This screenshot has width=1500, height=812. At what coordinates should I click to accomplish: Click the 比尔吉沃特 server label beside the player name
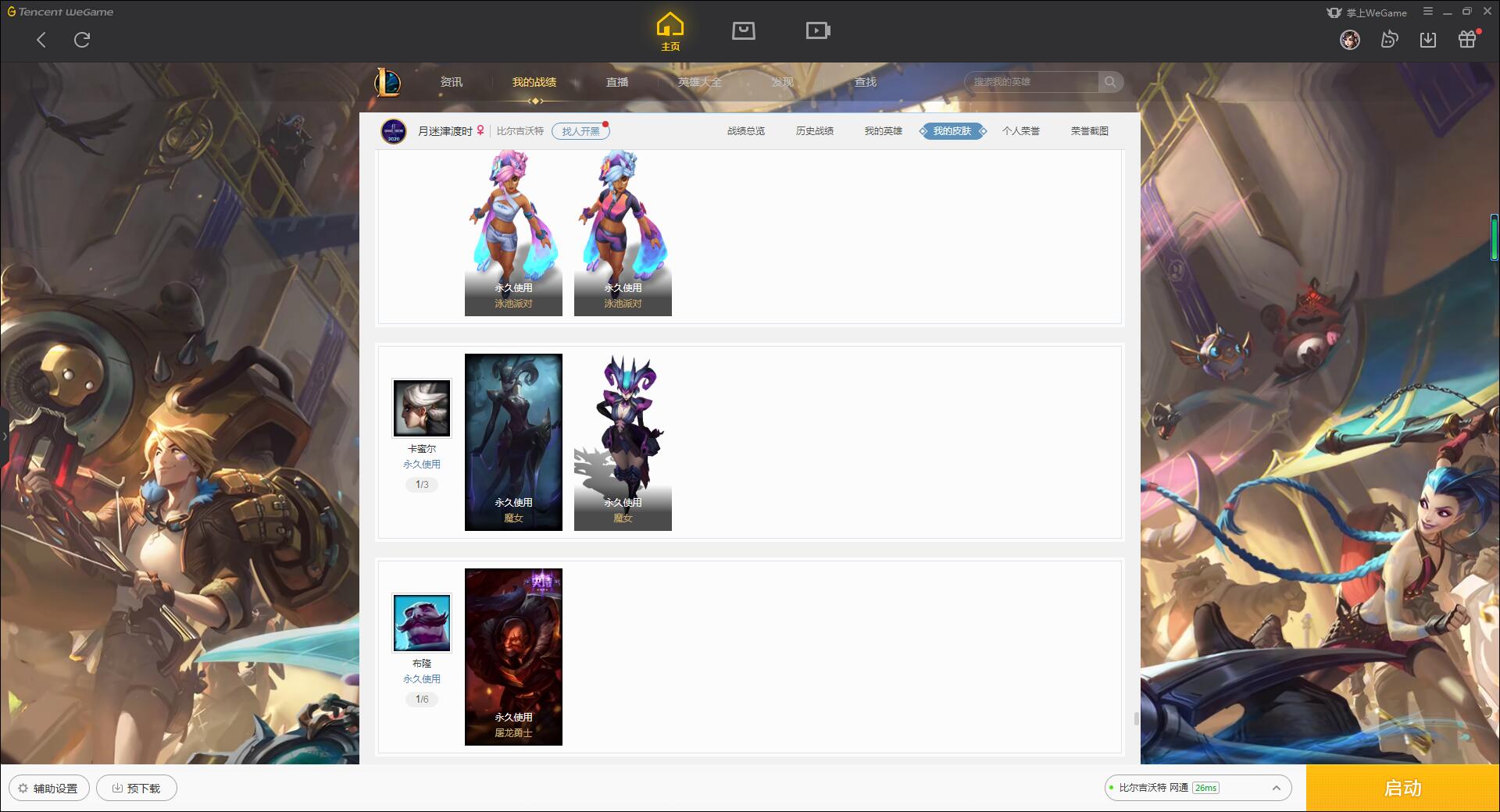coord(520,131)
